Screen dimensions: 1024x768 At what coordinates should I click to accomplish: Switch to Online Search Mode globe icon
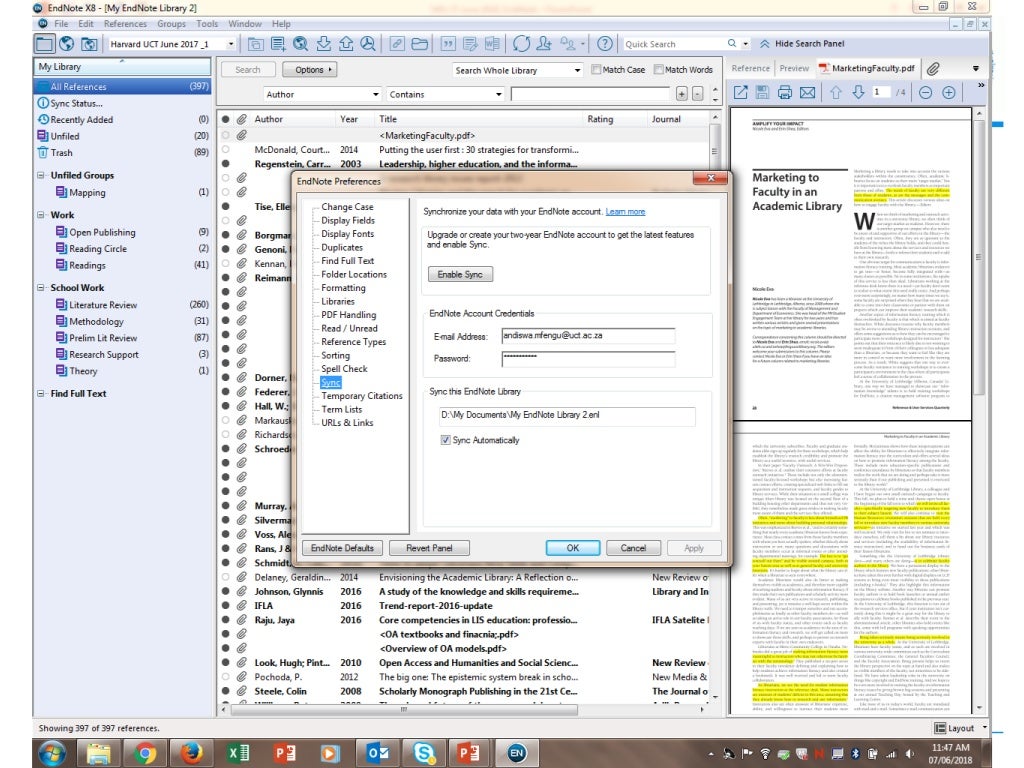point(67,44)
